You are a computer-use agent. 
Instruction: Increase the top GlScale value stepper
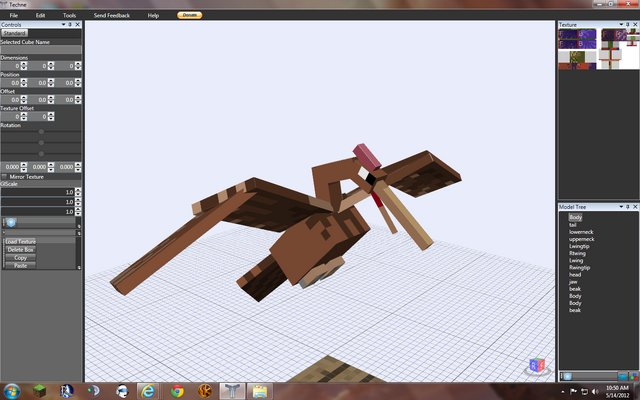78,190
